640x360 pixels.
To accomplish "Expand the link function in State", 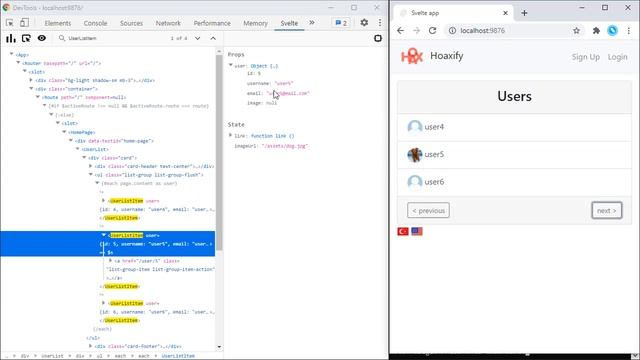I will coord(231,135).
